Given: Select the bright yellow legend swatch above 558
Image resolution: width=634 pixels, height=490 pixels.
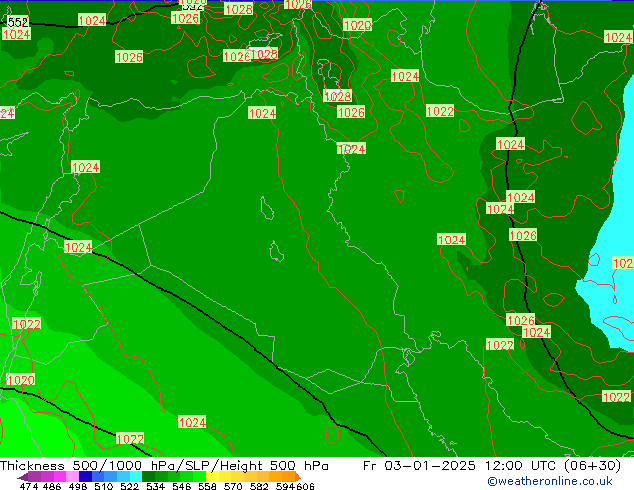Looking at the screenshot, I should 212,477.
